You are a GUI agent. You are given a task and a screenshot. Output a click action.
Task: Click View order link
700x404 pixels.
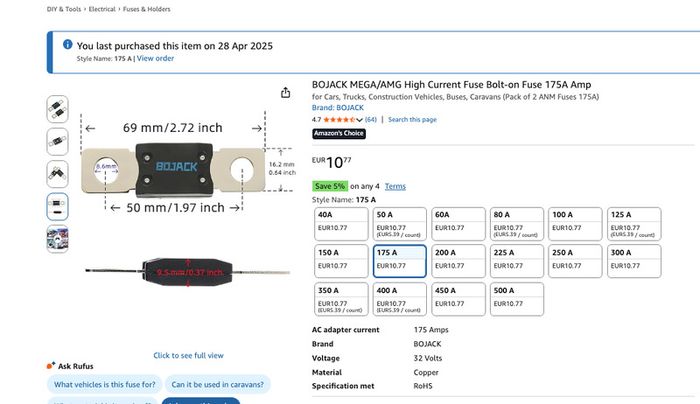155,58
